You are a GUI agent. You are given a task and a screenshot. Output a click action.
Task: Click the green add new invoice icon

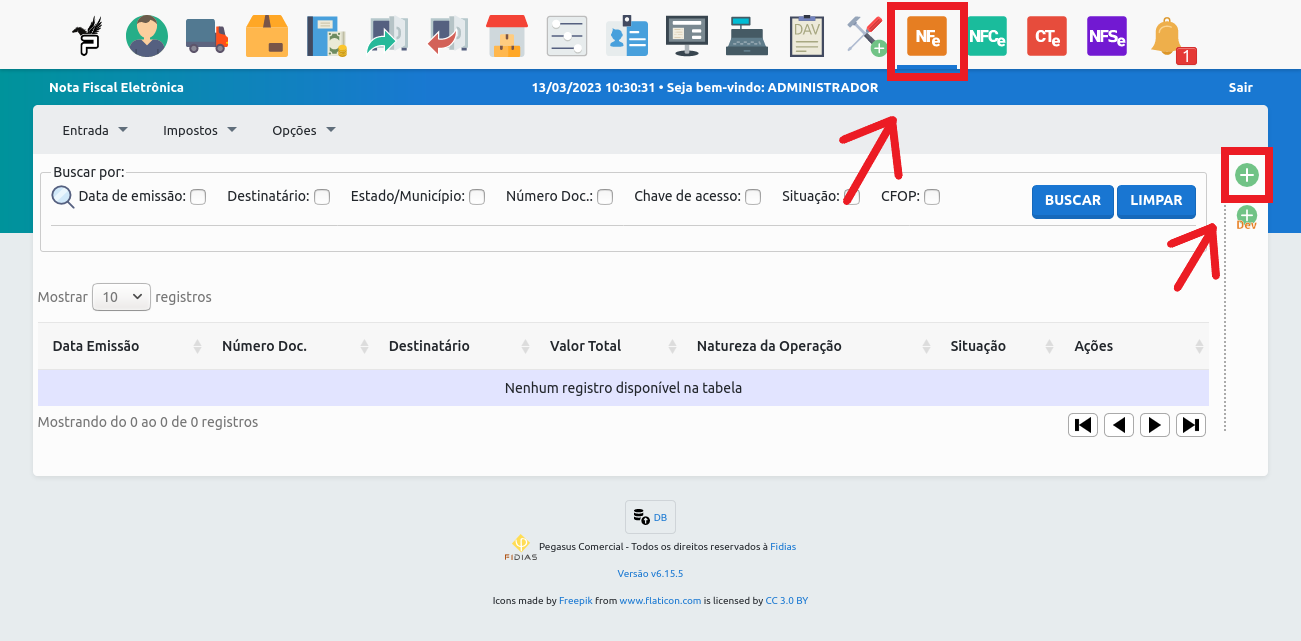1246,176
